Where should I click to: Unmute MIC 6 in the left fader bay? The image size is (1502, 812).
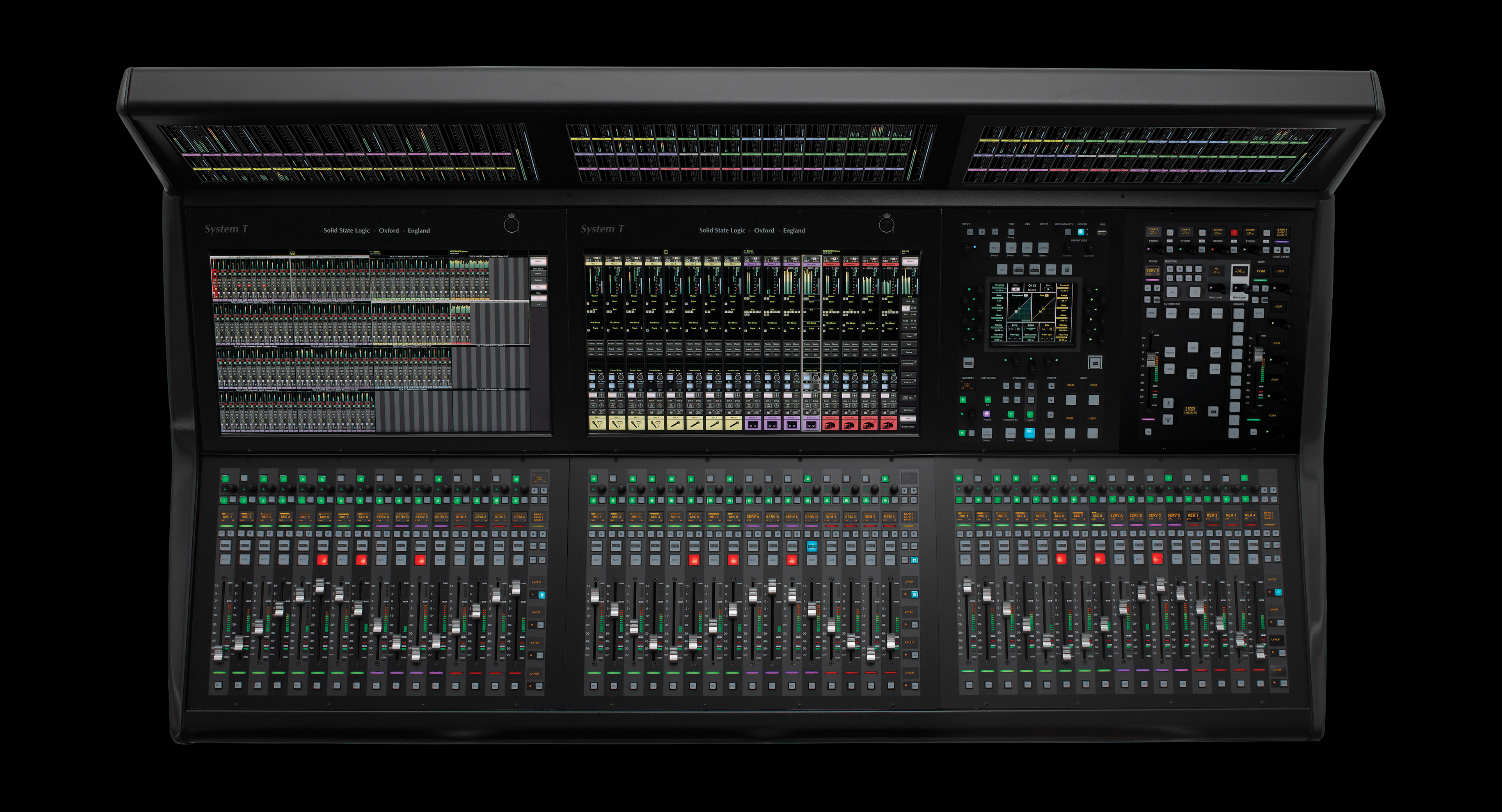pos(322,560)
